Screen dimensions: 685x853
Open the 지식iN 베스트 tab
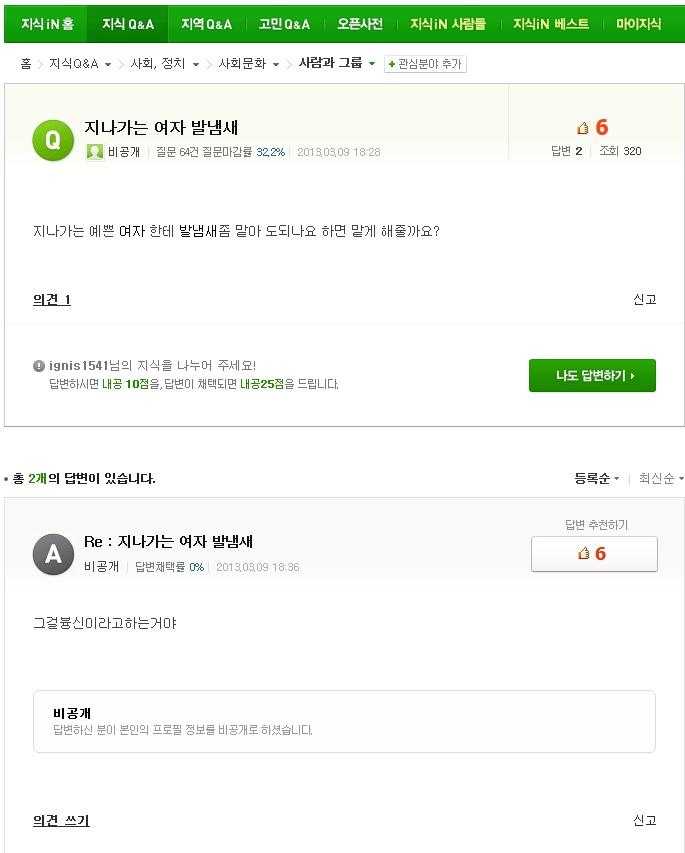click(x=551, y=24)
